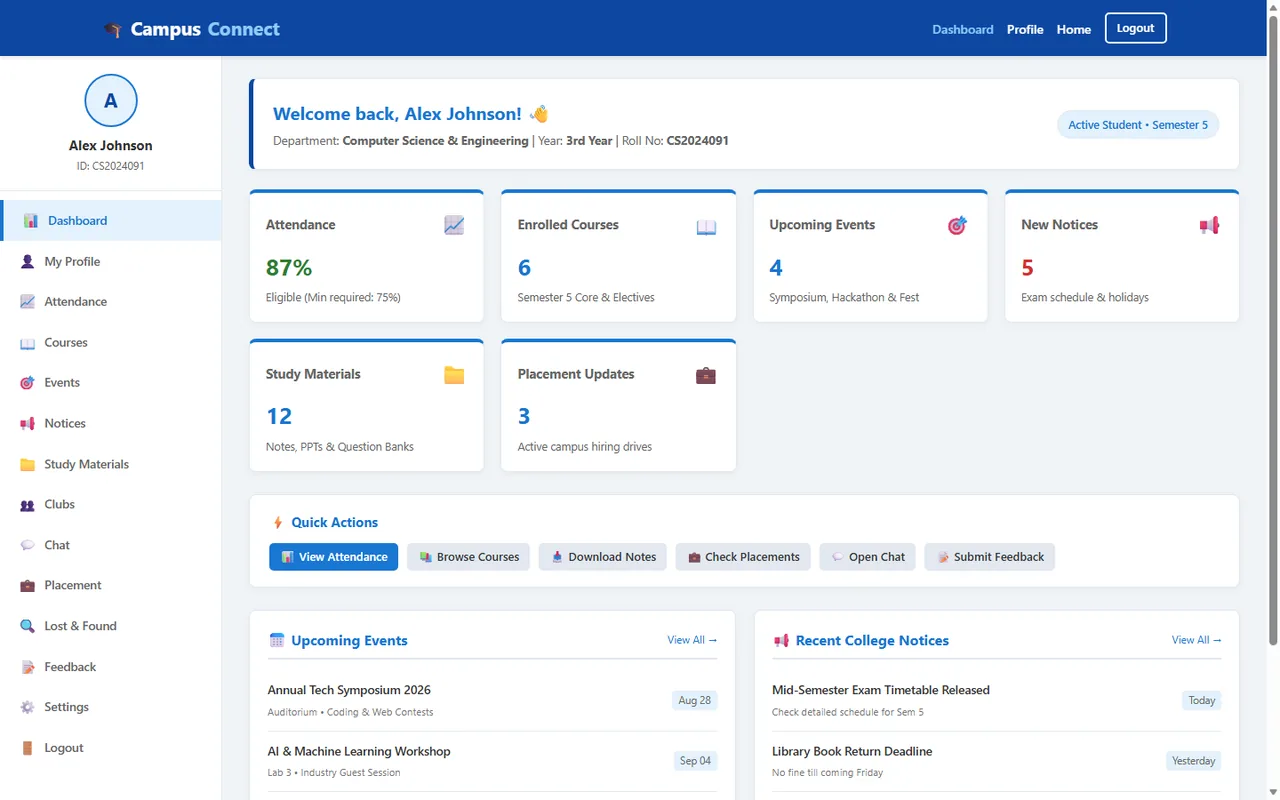Click the Download Notes button
Image resolution: width=1280 pixels, height=800 pixels.
pyautogui.click(x=603, y=557)
